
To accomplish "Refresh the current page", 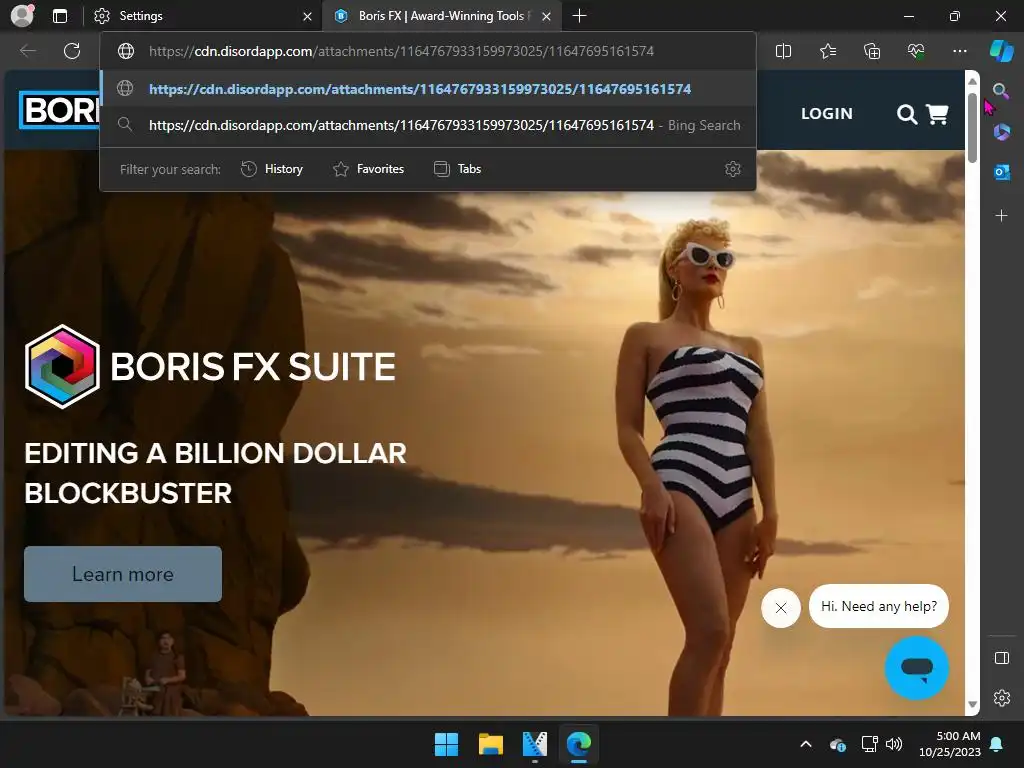I will coord(72,51).
